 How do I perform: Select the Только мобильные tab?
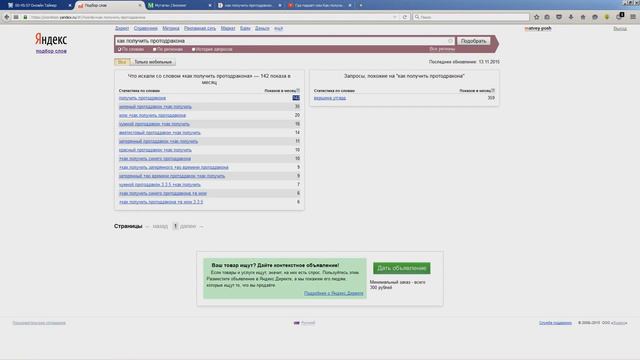point(153,62)
